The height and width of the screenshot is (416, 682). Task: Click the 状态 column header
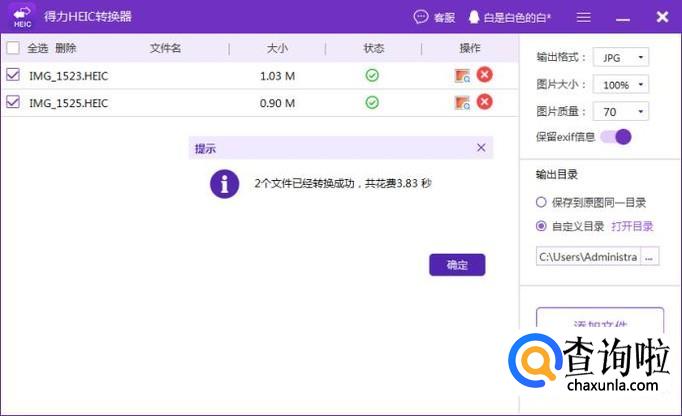(x=374, y=48)
